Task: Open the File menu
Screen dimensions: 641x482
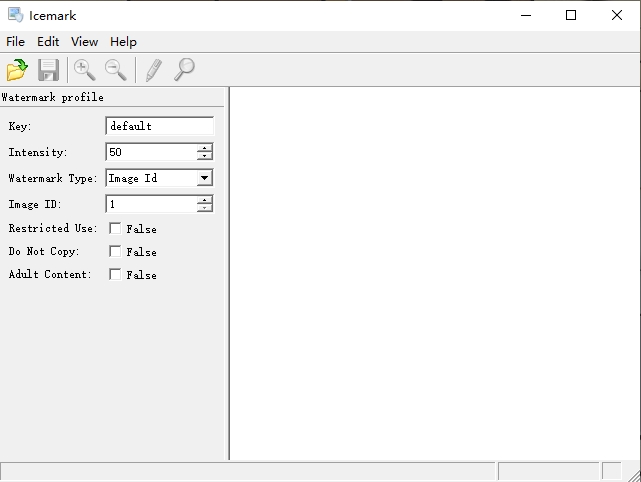Action: (x=16, y=42)
